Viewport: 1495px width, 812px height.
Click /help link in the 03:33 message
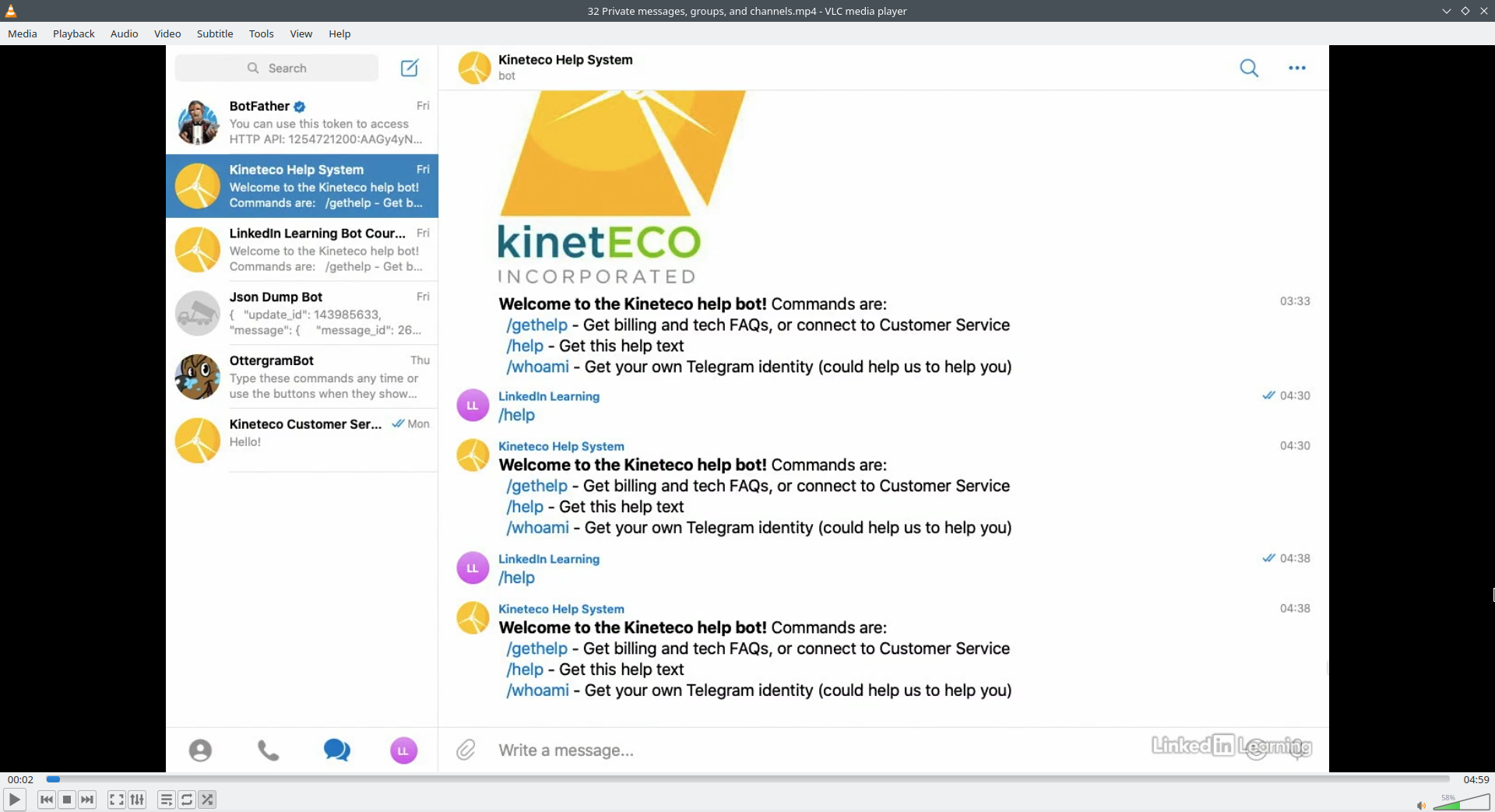525,346
